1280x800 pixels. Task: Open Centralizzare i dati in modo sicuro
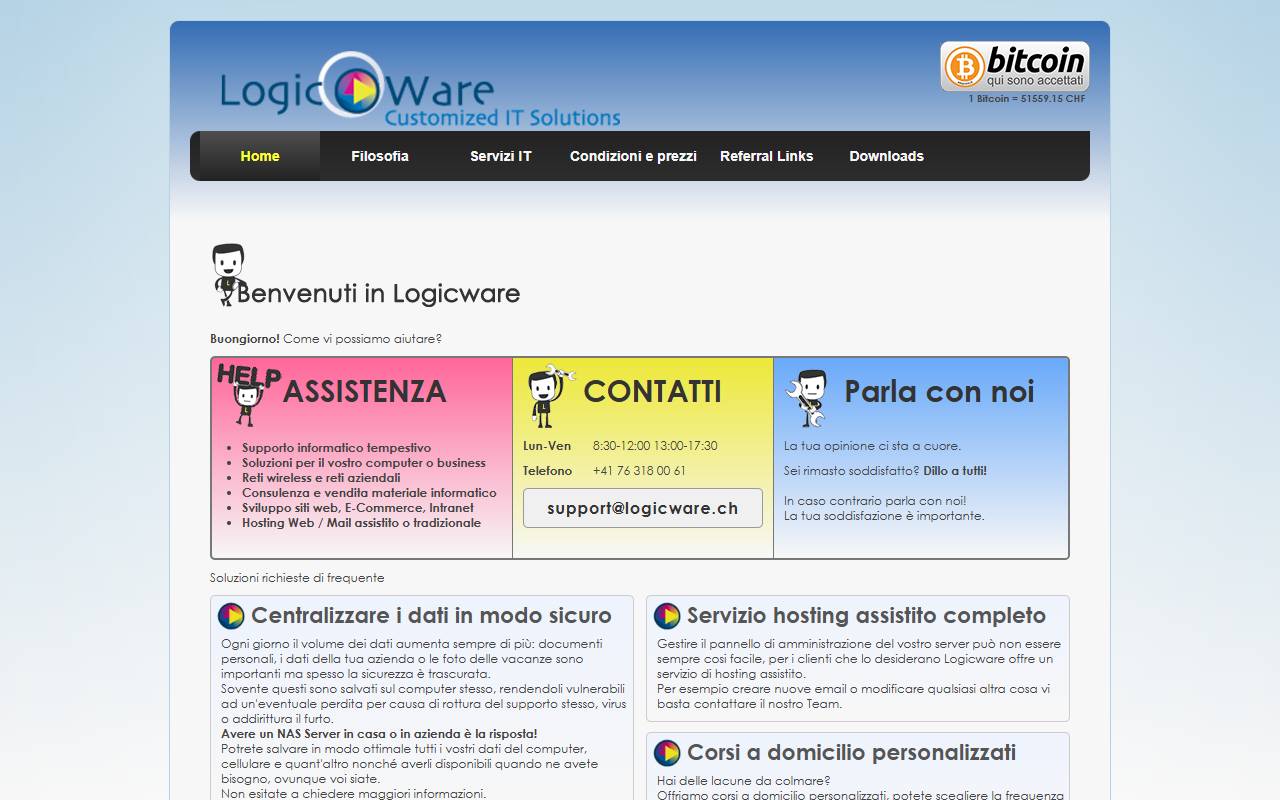[431, 615]
